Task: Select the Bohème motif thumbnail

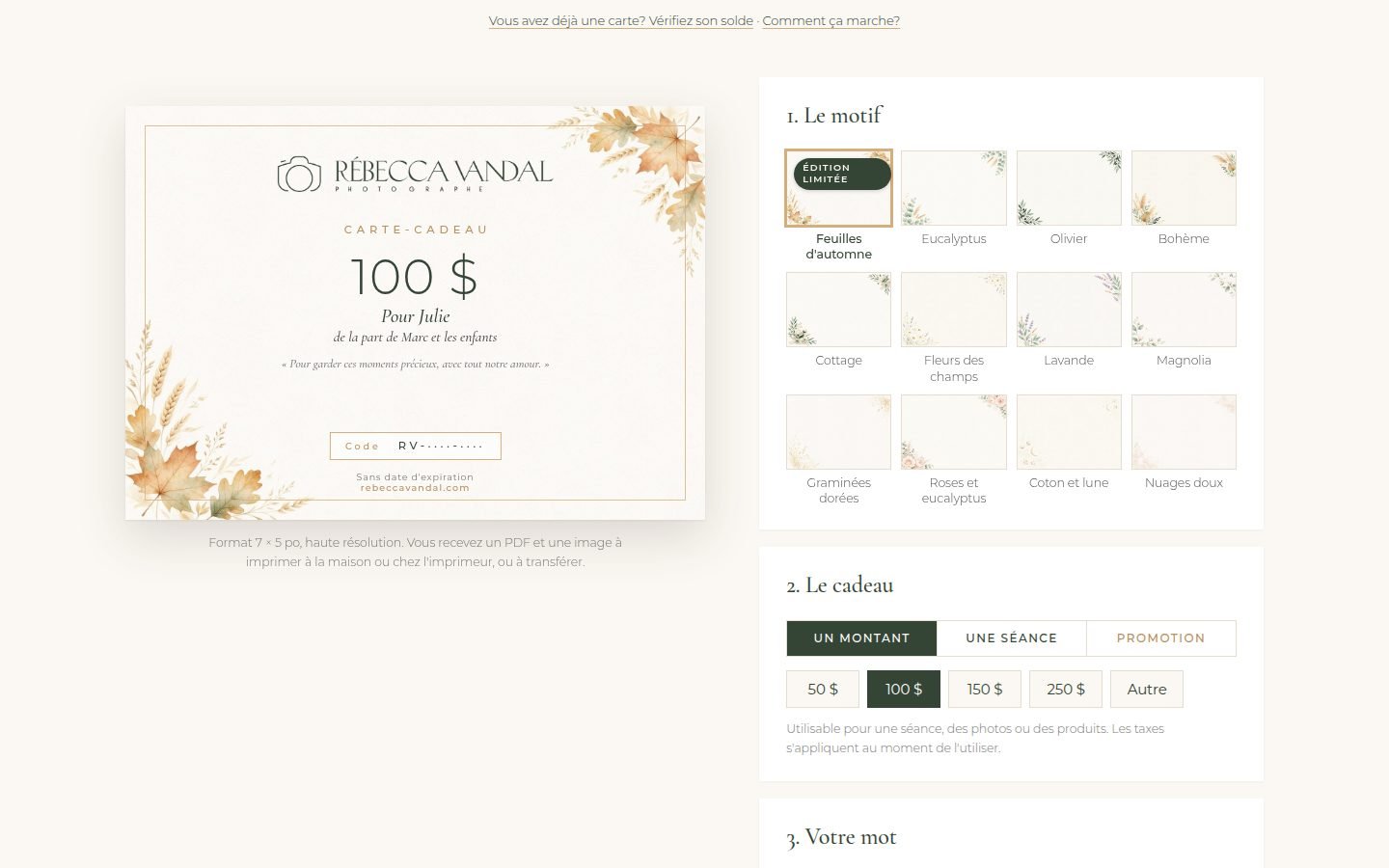Action: tap(1184, 188)
